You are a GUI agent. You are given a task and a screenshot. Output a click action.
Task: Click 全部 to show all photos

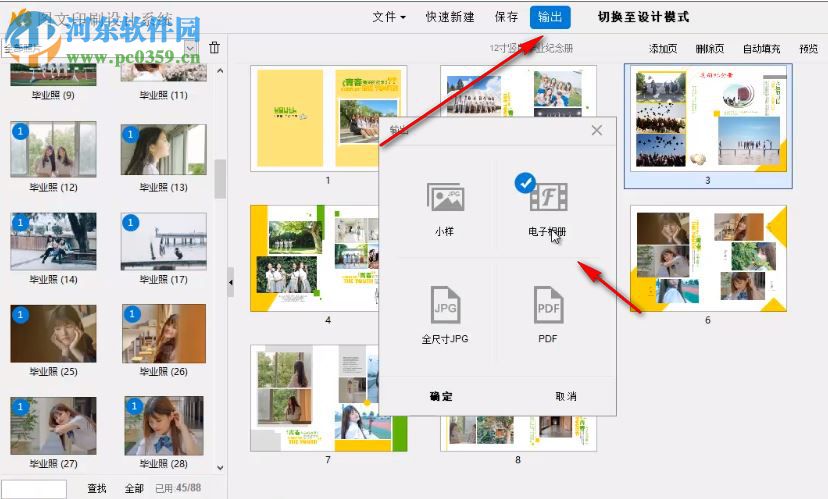point(134,488)
